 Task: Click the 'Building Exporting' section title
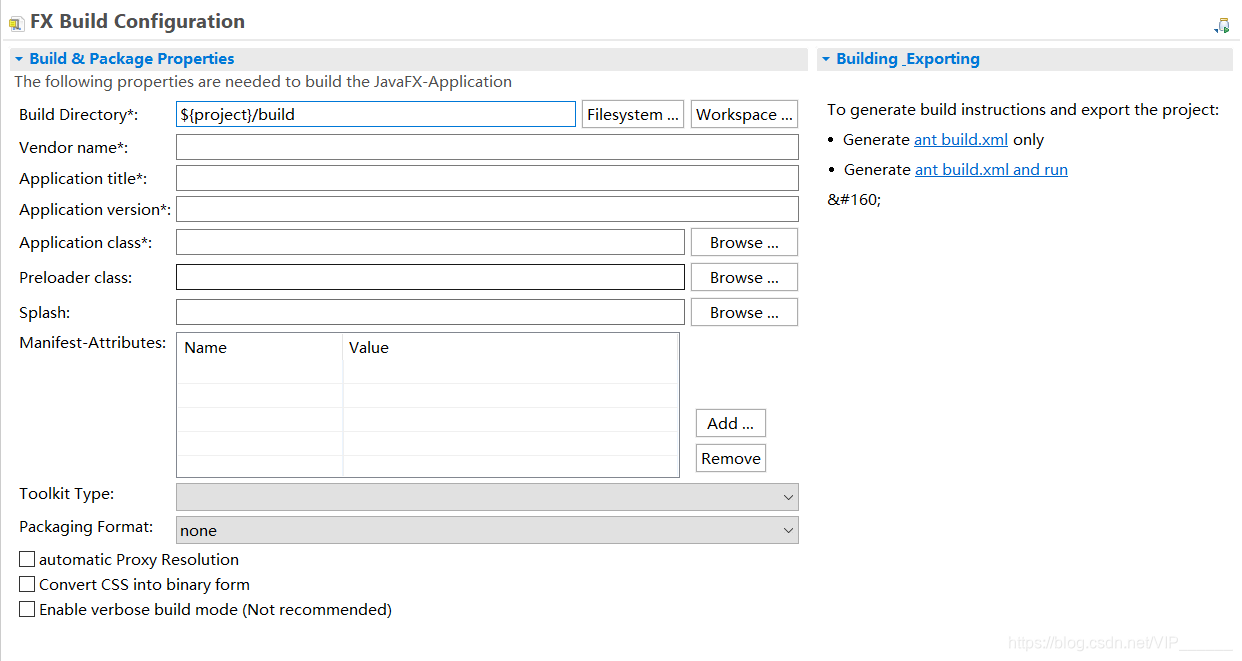click(x=908, y=59)
